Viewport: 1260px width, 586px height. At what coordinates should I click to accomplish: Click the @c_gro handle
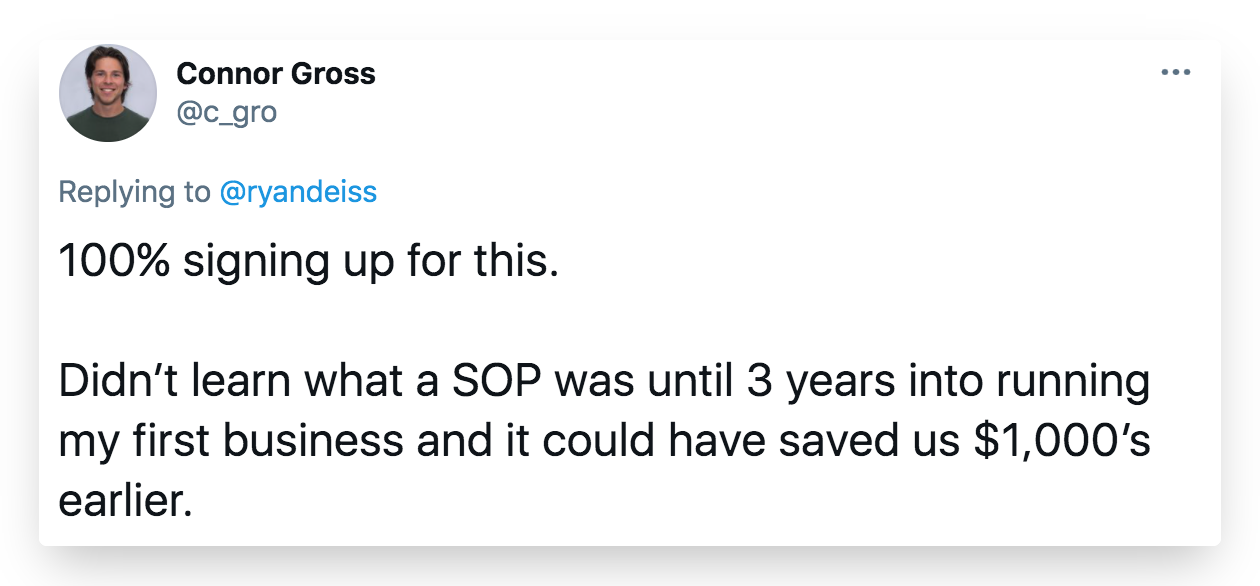tap(227, 113)
